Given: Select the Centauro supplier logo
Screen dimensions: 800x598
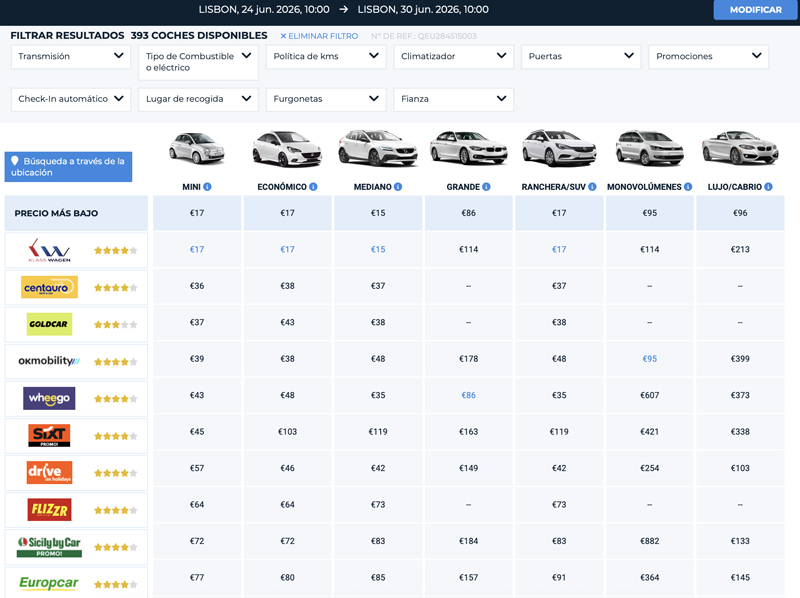Looking at the screenshot, I should coord(49,287).
